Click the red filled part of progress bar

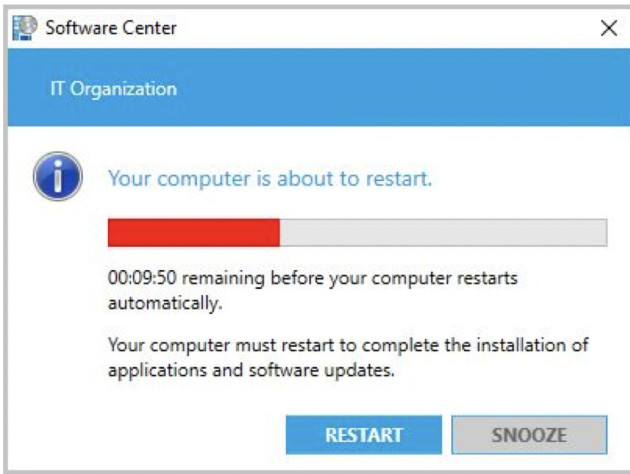coord(193,232)
